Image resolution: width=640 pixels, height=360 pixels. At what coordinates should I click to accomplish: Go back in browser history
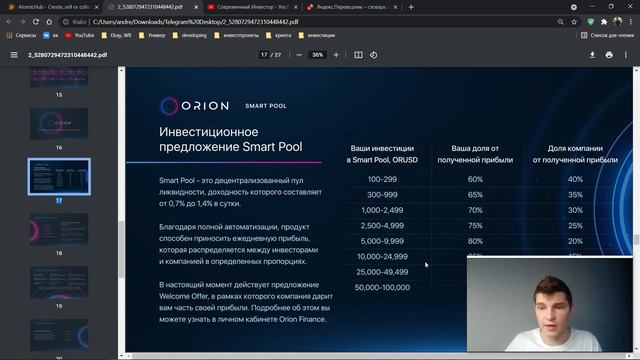pyautogui.click(x=9, y=22)
